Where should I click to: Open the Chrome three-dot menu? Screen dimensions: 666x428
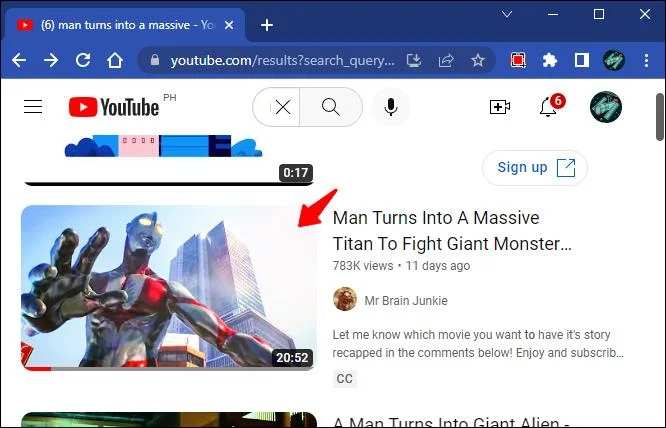tap(646, 60)
